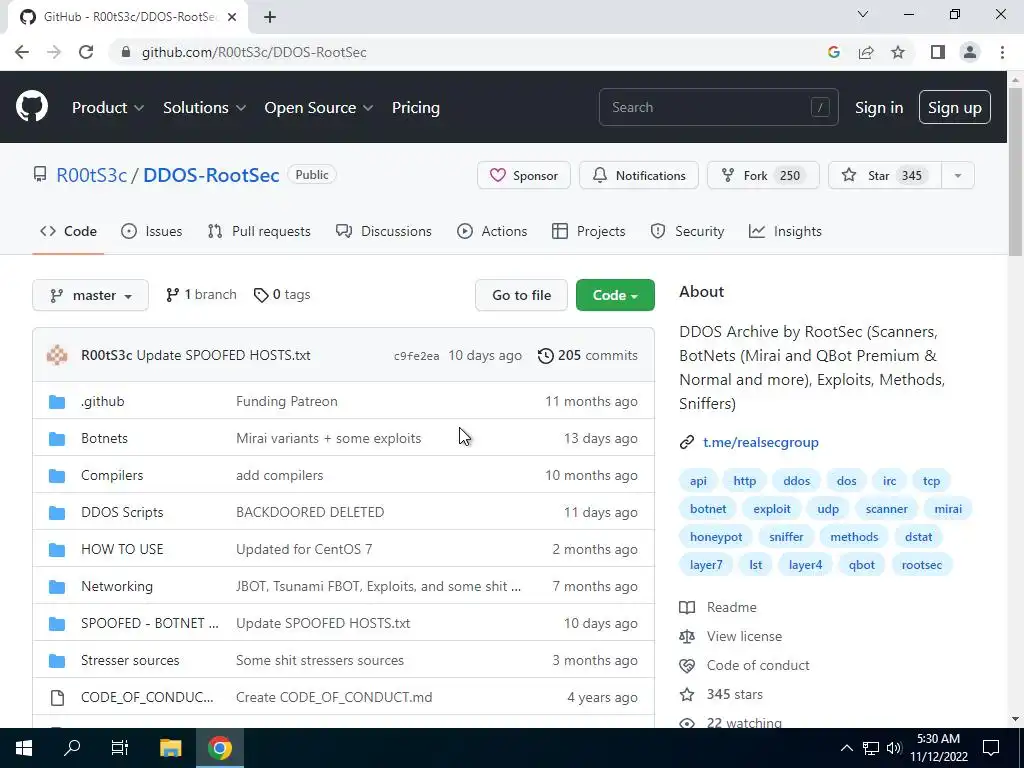Open the master branch dropdown
1024x768 pixels.
click(91, 295)
